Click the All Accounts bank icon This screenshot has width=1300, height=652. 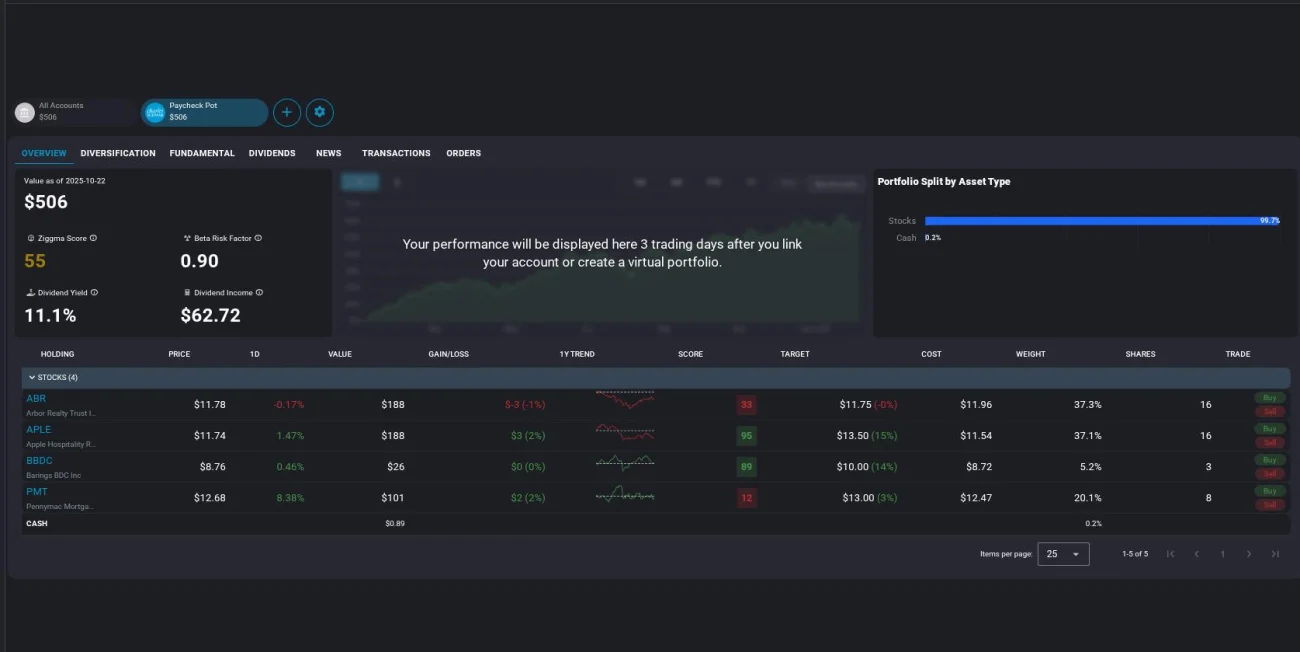tap(24, 112)
